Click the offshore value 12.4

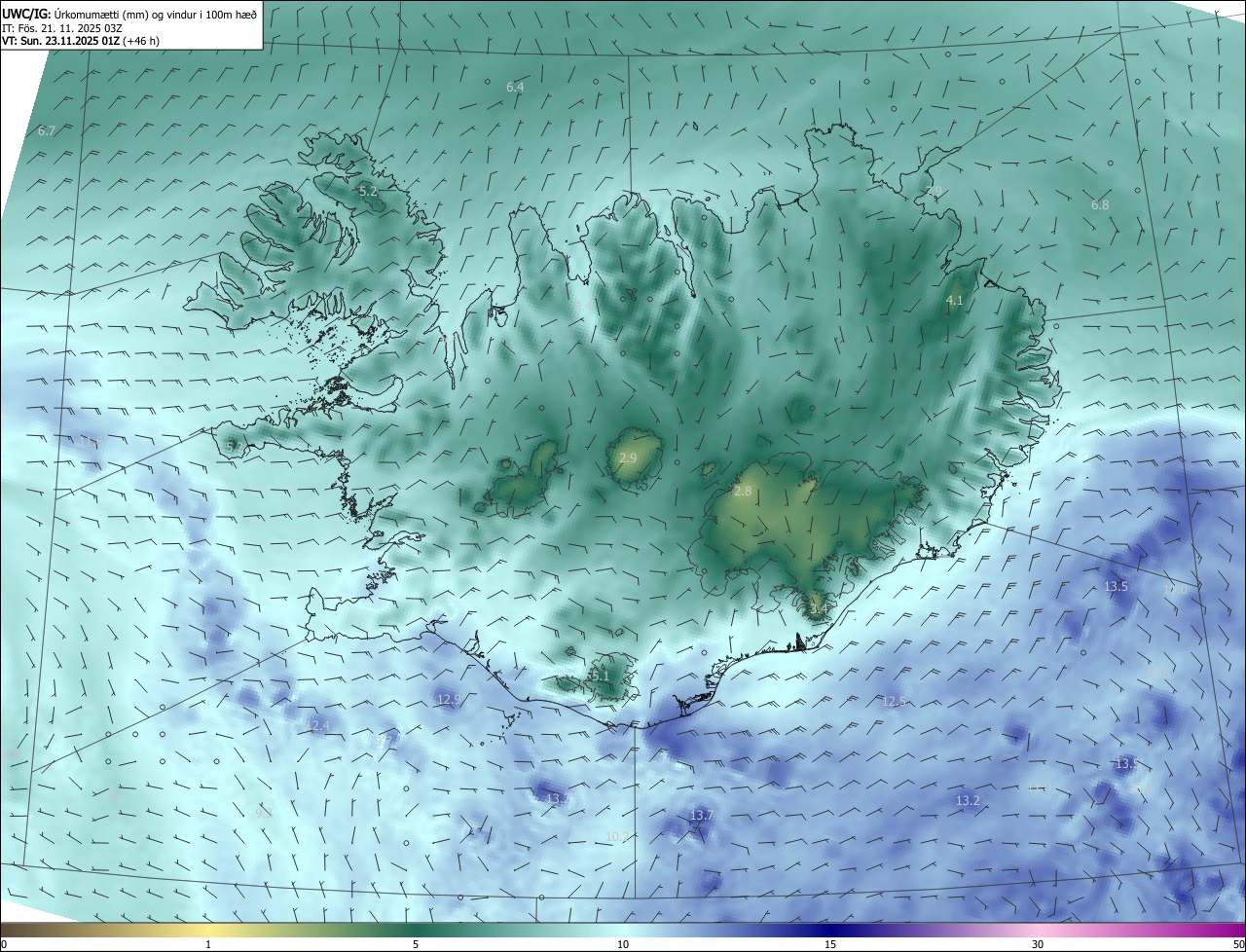318,726
